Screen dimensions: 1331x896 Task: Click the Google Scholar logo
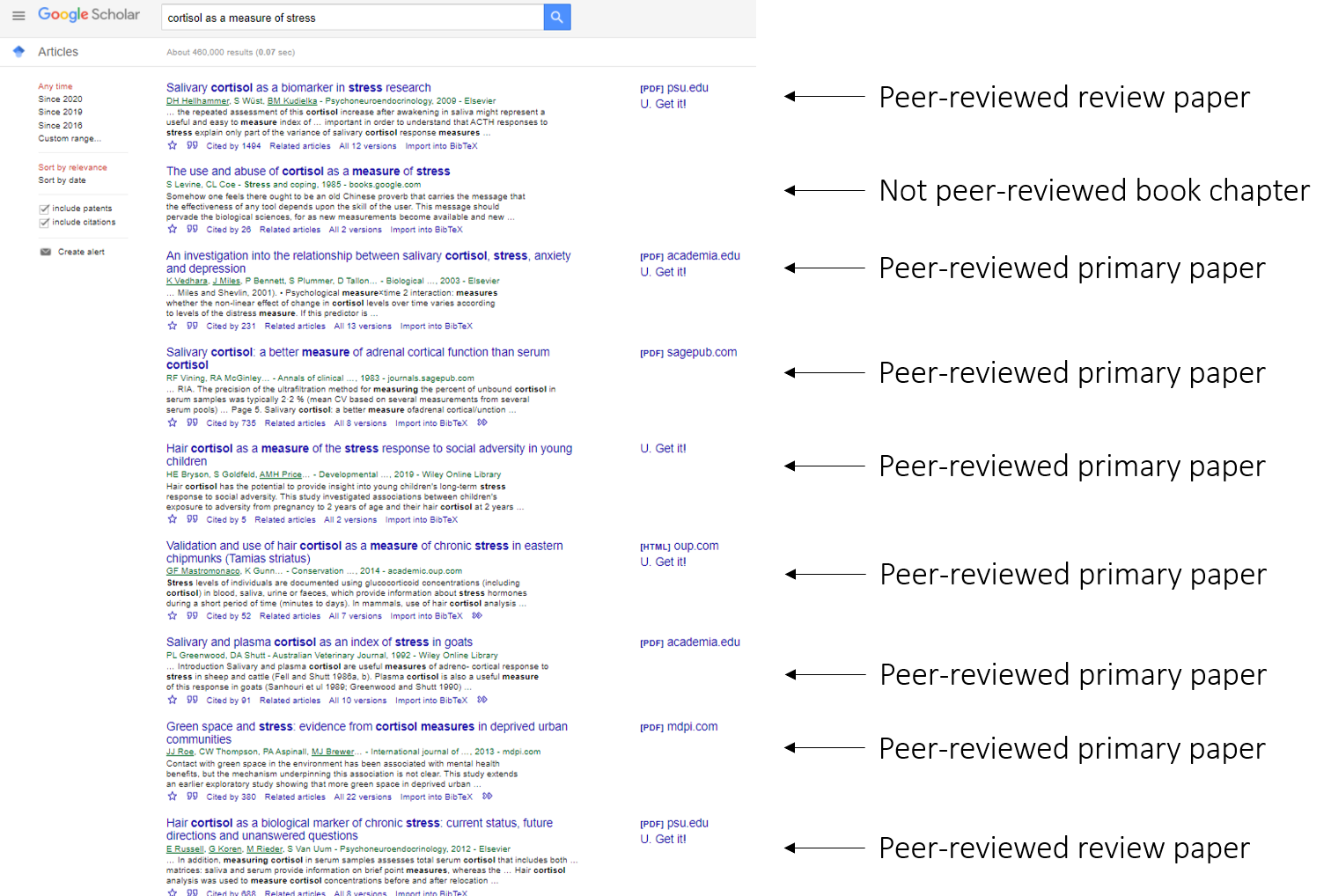pyautogui.click(x=89, y=15)
